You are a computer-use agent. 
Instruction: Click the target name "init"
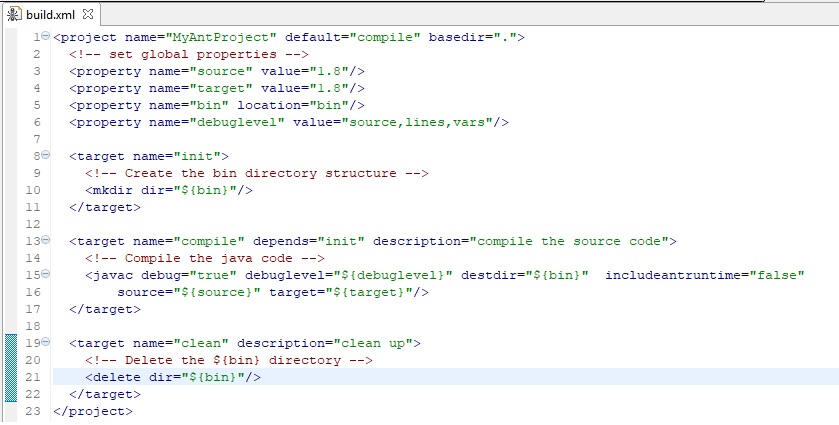coord(197,156)
